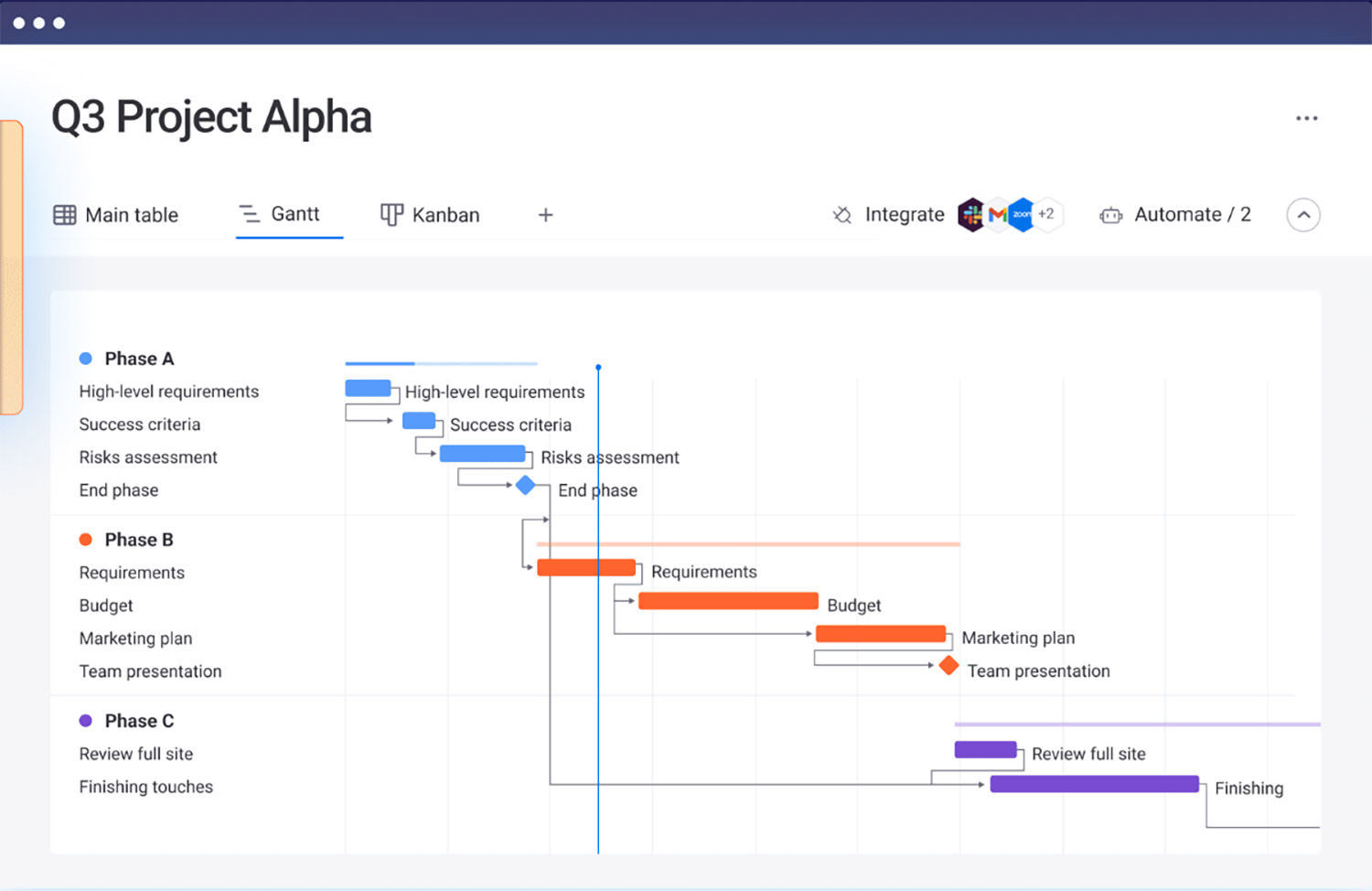The image size is (1372, 891).
Task: Click Phase B's orange status dot
Action: [87, 539]
